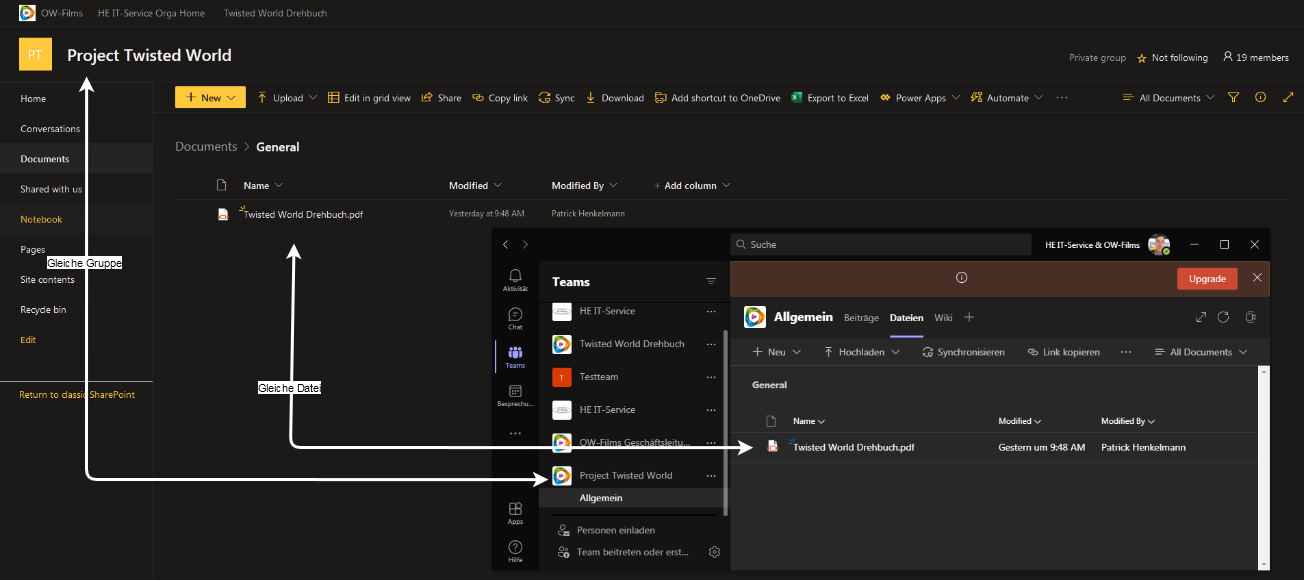Viewport: 1306px width, 581px height.
Task: Click the Suche search field in Teams
Action: 880,244
